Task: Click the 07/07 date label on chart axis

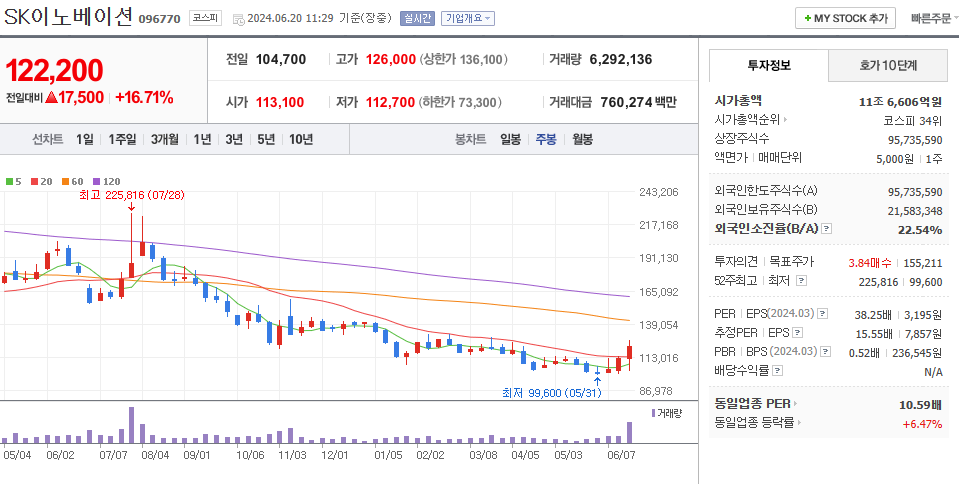Action: [113, 455]
